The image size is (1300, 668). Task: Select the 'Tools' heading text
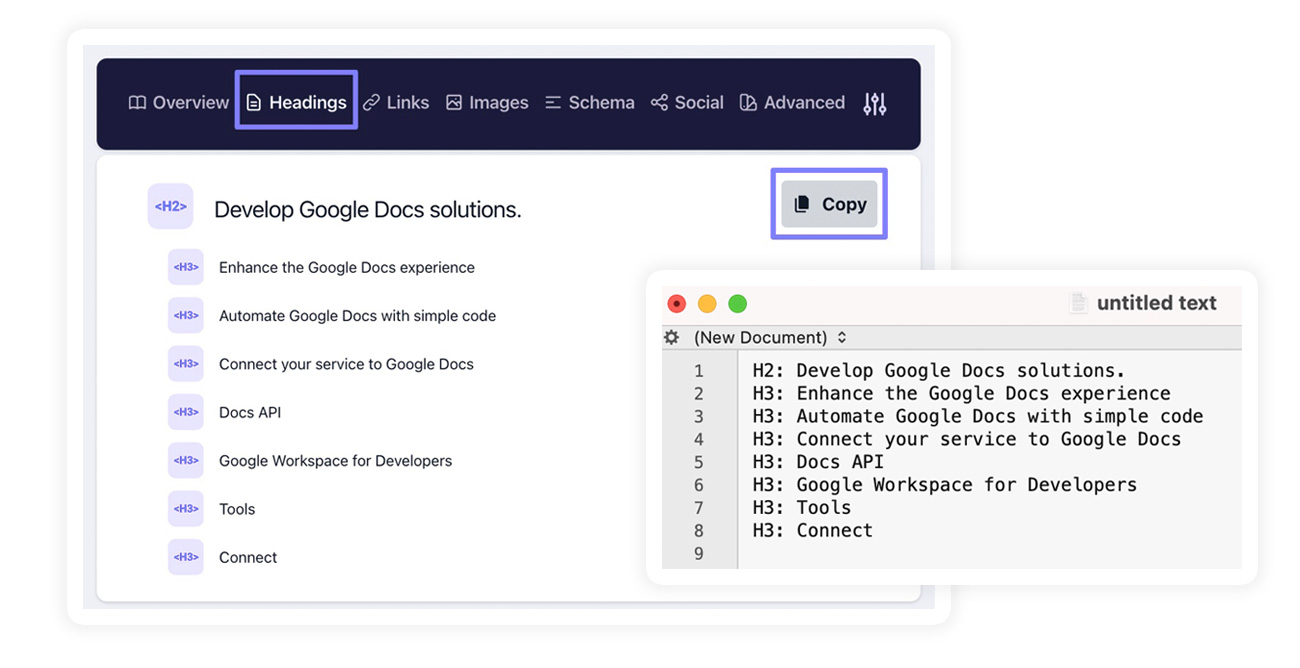coord(237,509)
